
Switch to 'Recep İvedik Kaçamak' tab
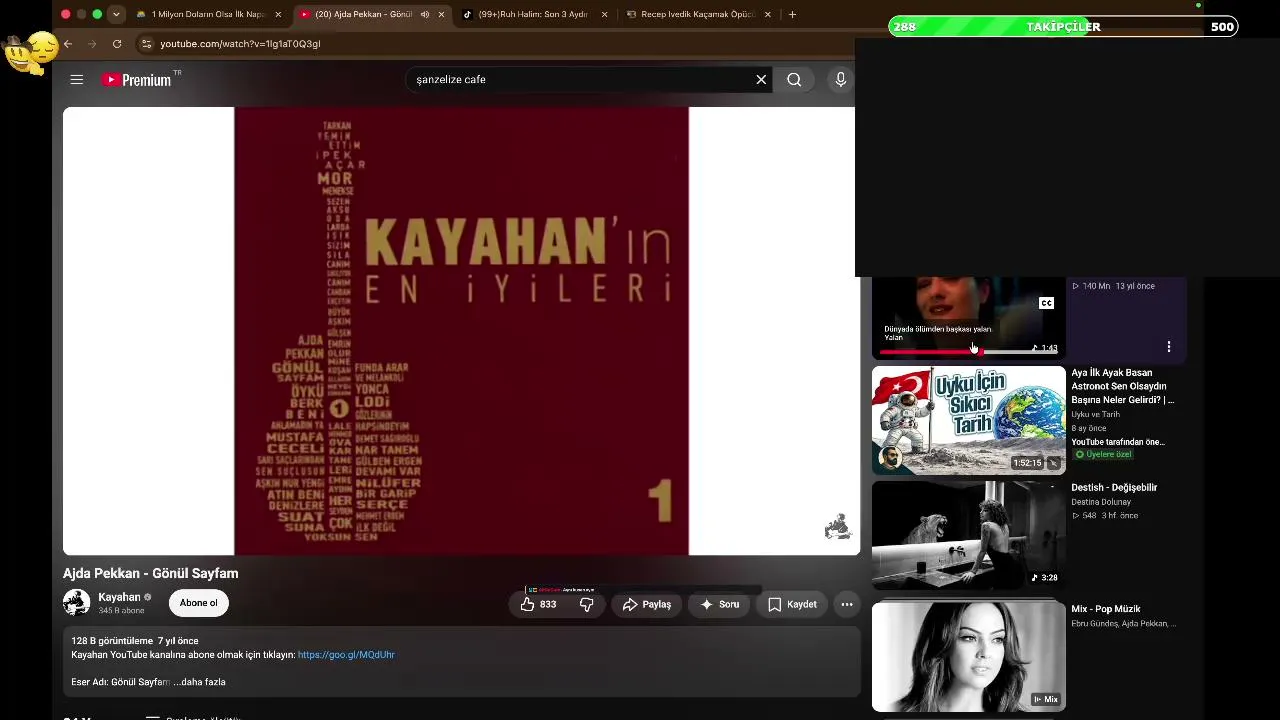[698, 14]
